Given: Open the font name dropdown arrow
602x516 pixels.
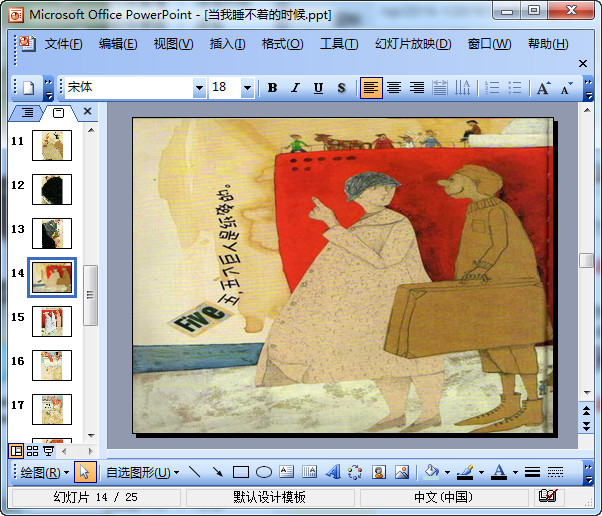Looking at the screenshot, I should [x=199, y=88].
